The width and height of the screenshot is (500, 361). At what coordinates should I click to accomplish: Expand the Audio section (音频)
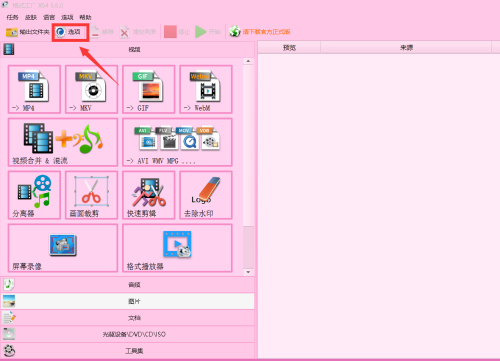(x=128, y=285)
